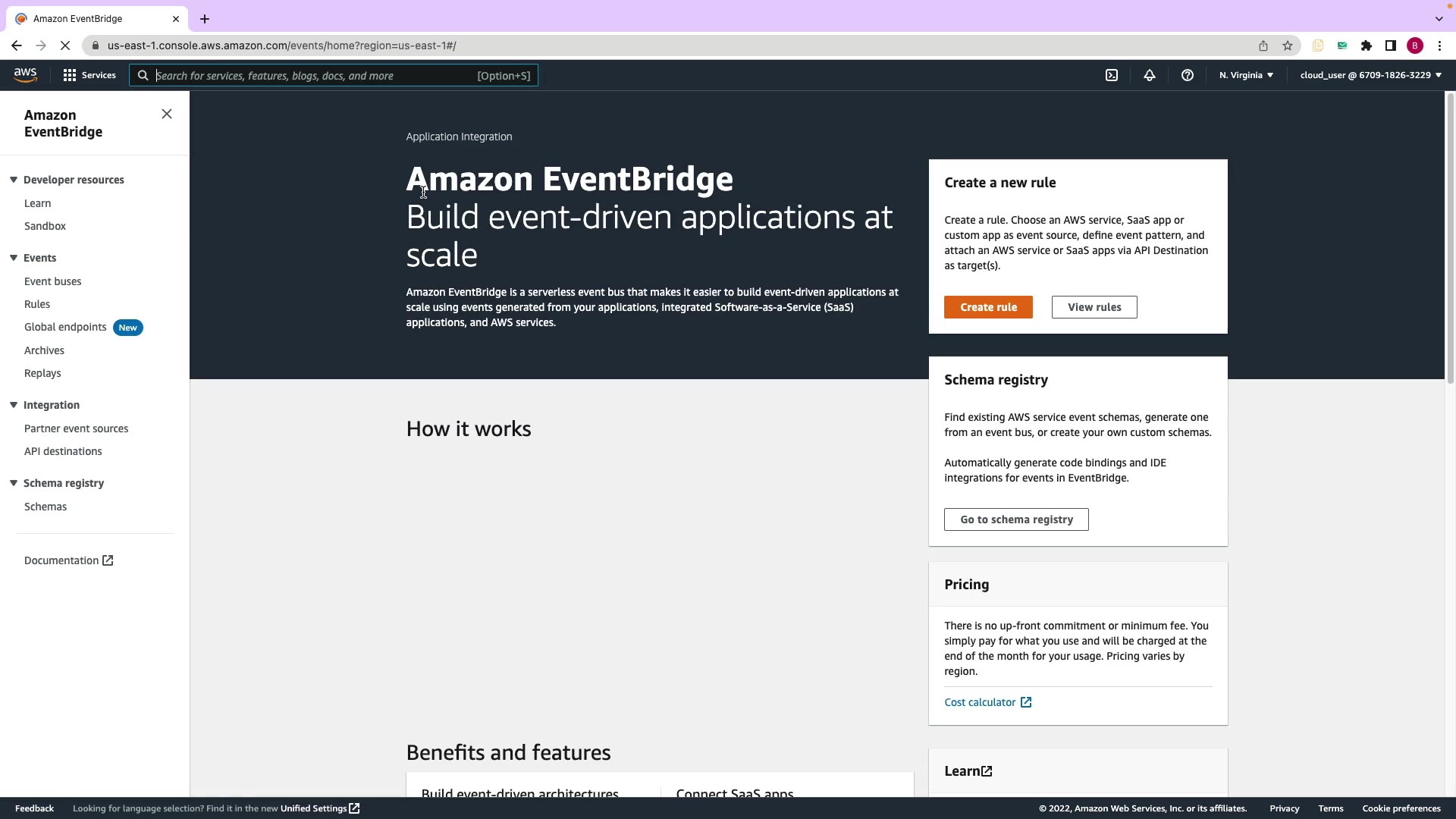Select Global endpoints navigation item

click(65, 327)
